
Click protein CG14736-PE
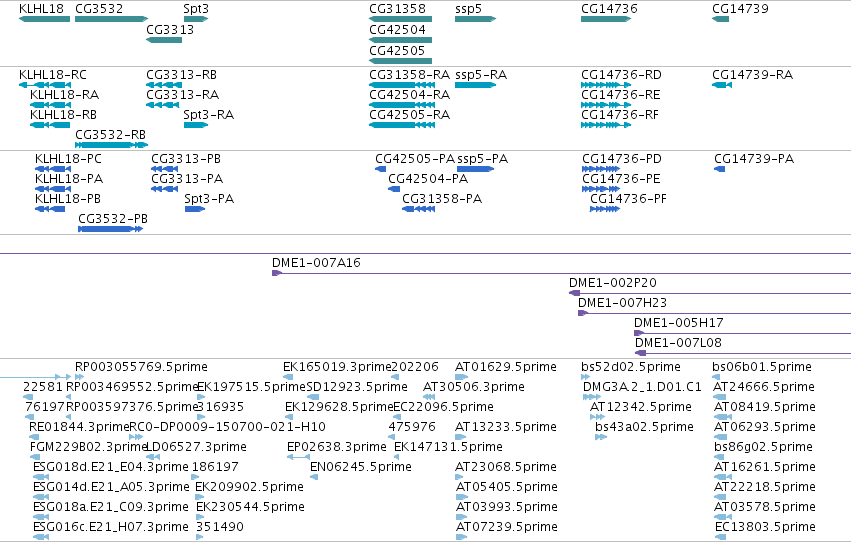(601, 189)
